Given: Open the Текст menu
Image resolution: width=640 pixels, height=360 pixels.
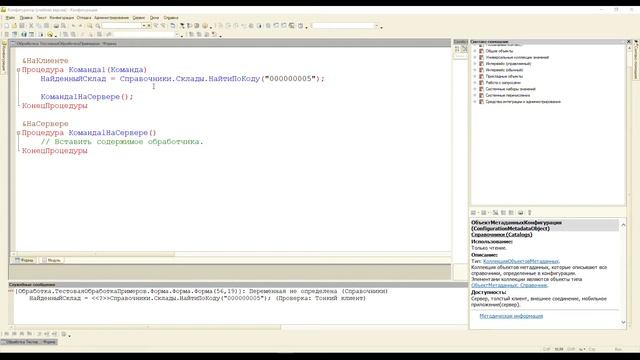Looking at the screenshot, I should [42, 18].
